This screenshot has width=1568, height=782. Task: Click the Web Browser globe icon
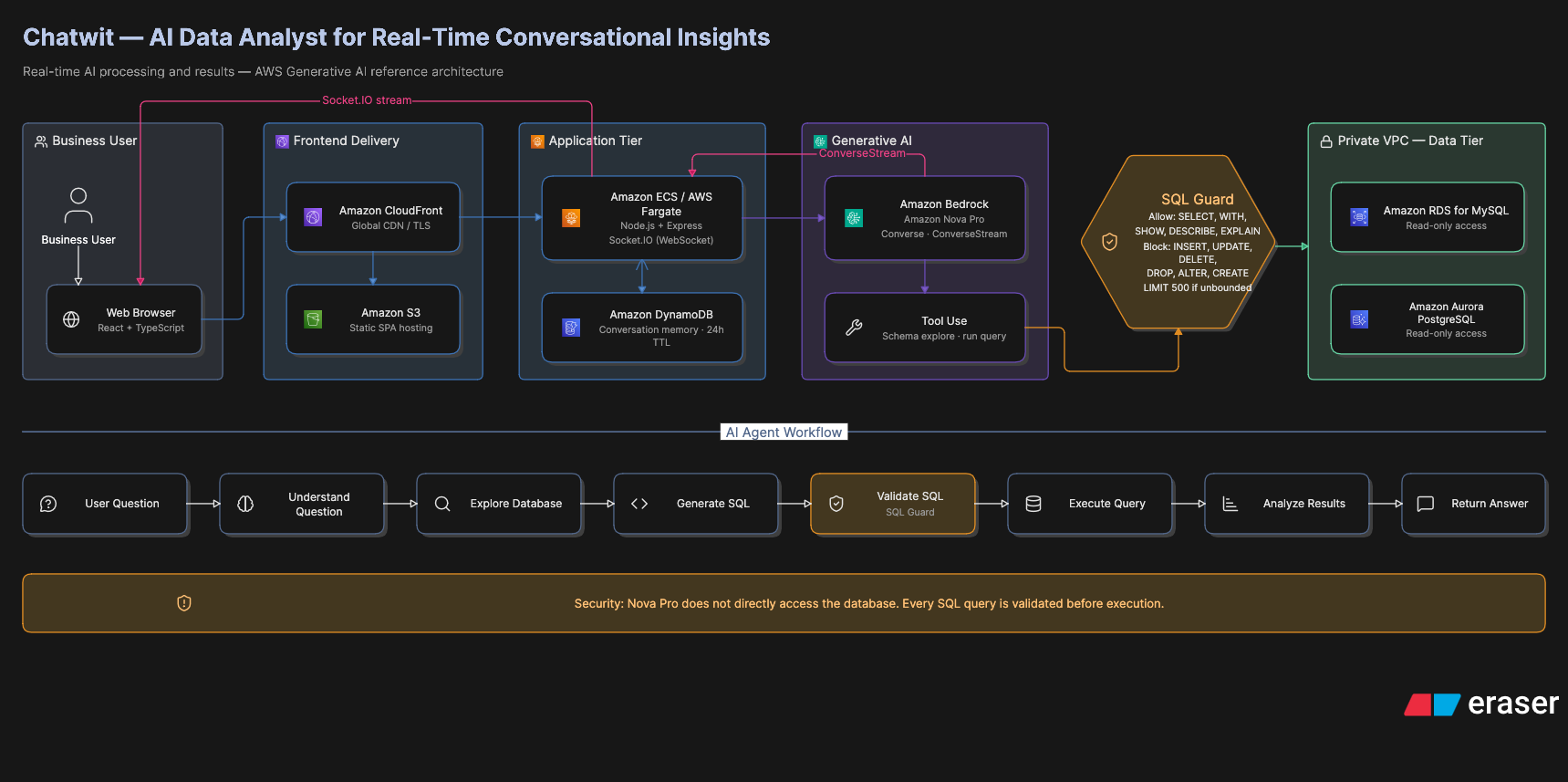click(x=71, y=319)
